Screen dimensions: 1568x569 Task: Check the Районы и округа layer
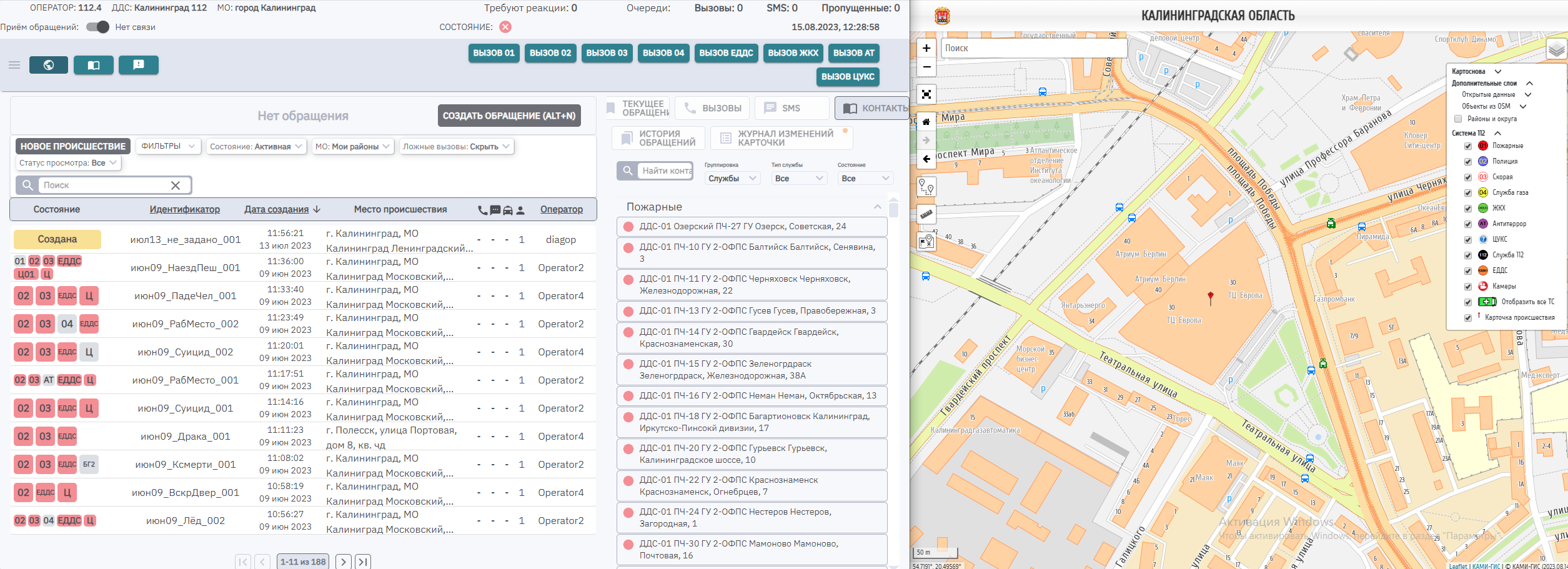[x=1458, y=119]
